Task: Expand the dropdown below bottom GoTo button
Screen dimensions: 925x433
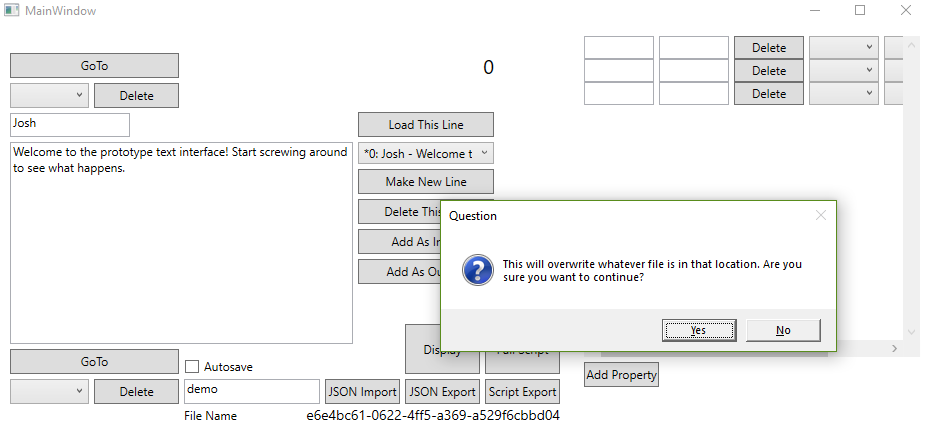Action: click(49, 392)
